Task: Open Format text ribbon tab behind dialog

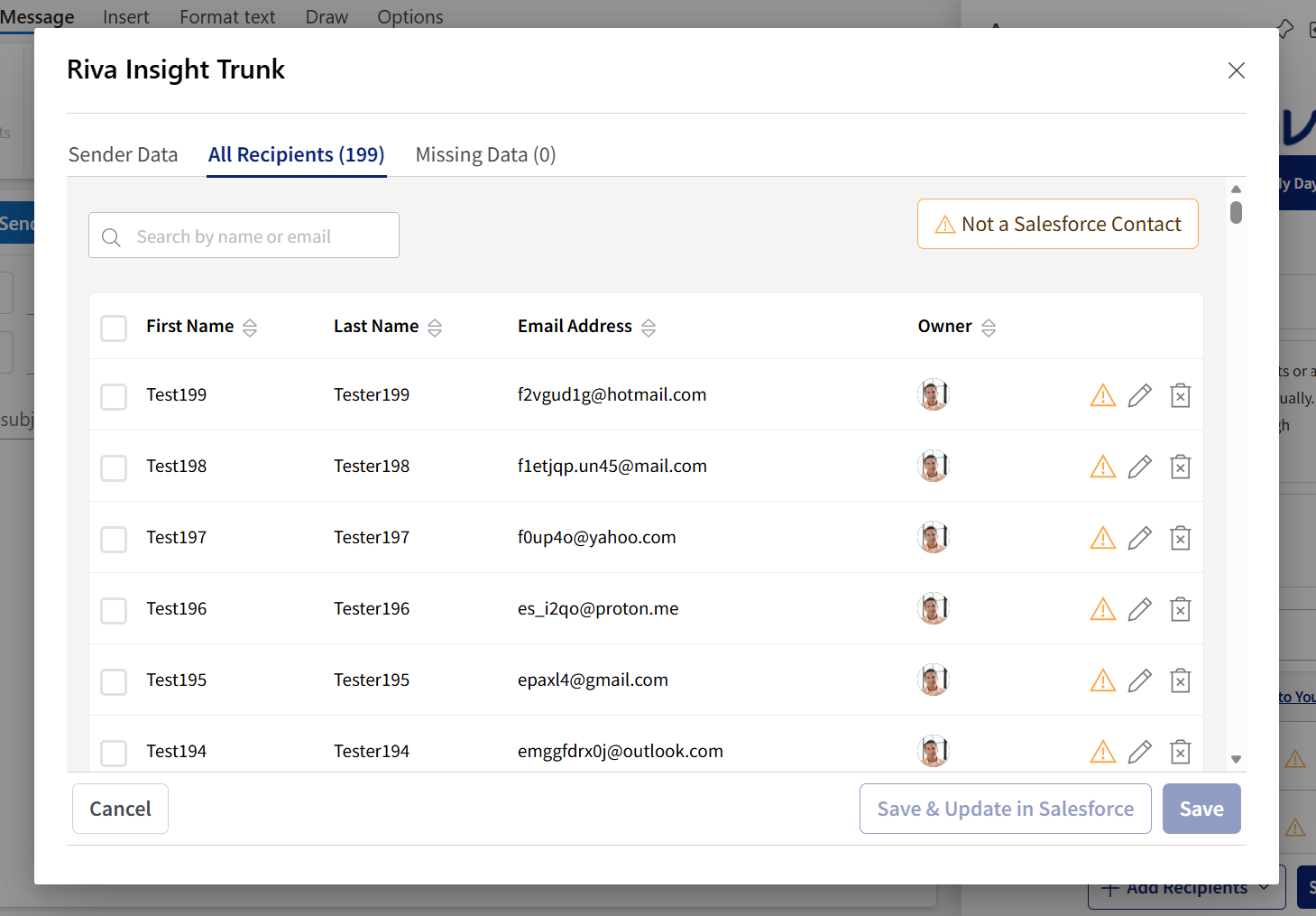Action: 227,17
